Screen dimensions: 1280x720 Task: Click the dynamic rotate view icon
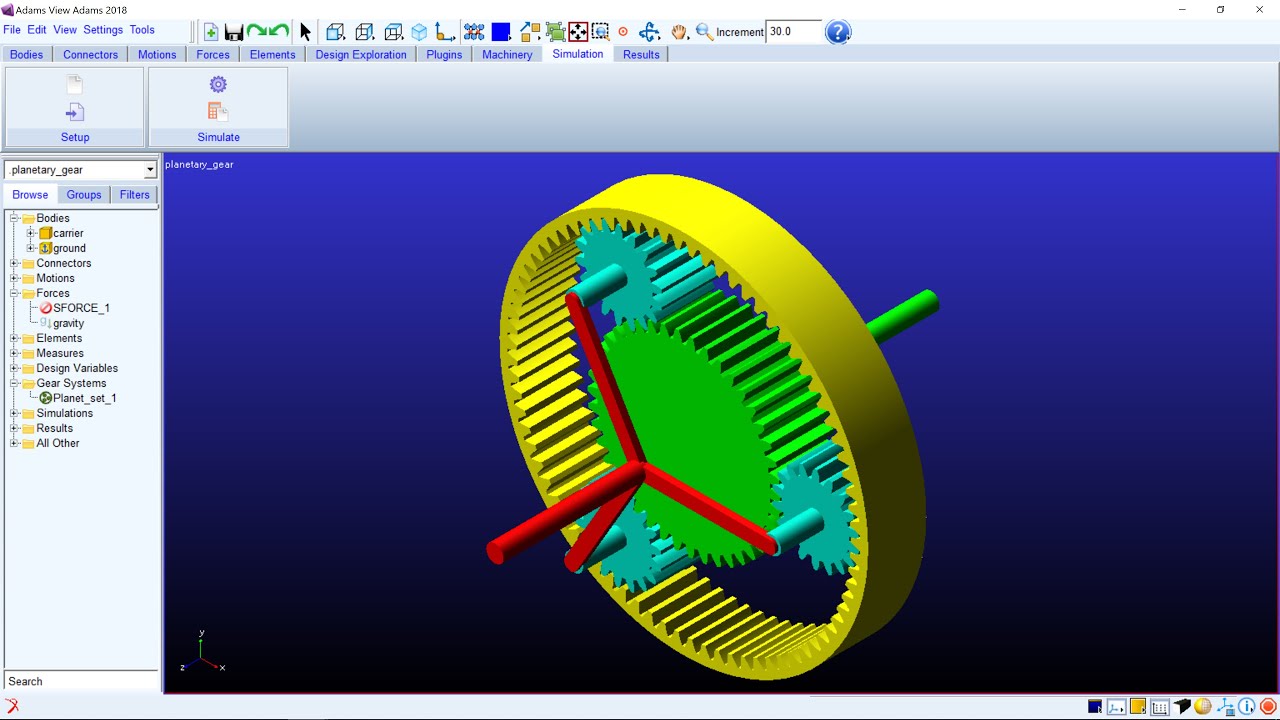(650, 32)
